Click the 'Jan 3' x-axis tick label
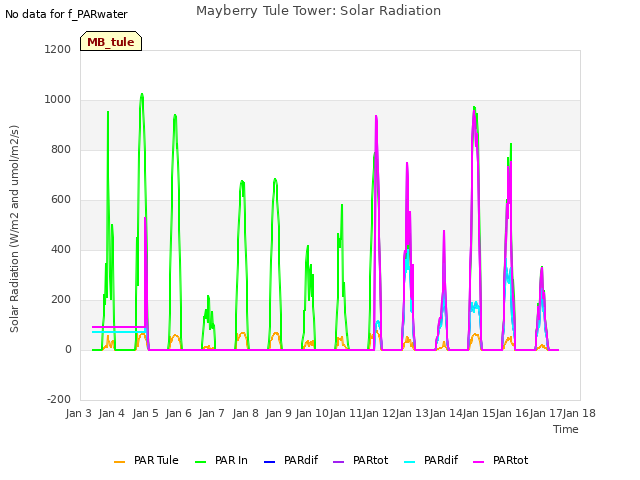This screenshot has height=480, width=640. tap(79, 413)
